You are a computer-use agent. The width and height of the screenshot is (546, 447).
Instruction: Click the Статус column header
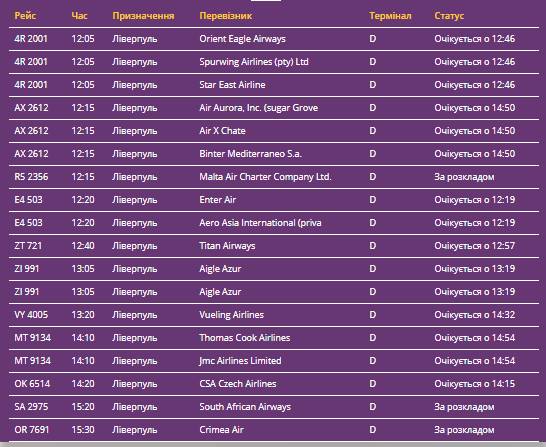pyautogui.click(x=449, y=16)
